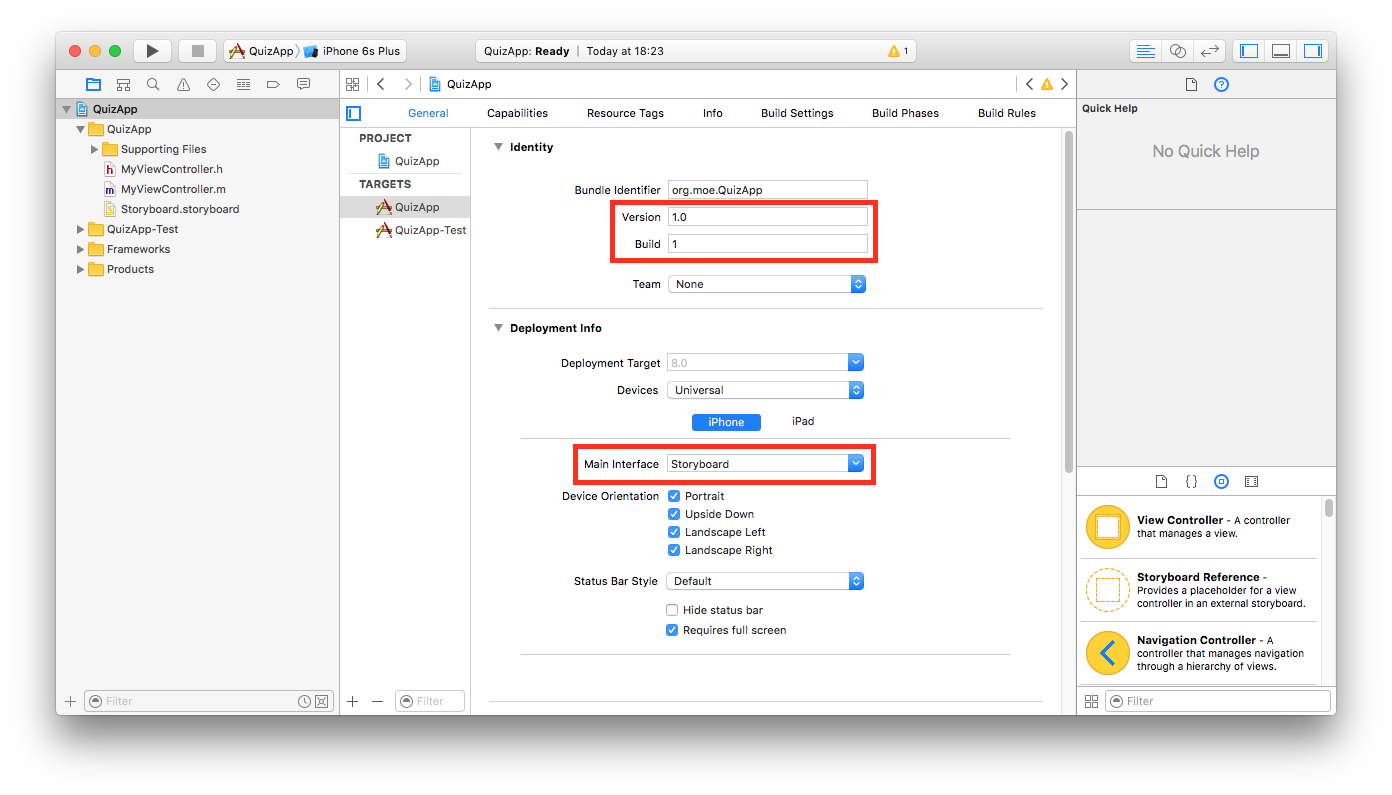
Task: Open the Report navigator speech bubble icon
Action: point(303,84)
